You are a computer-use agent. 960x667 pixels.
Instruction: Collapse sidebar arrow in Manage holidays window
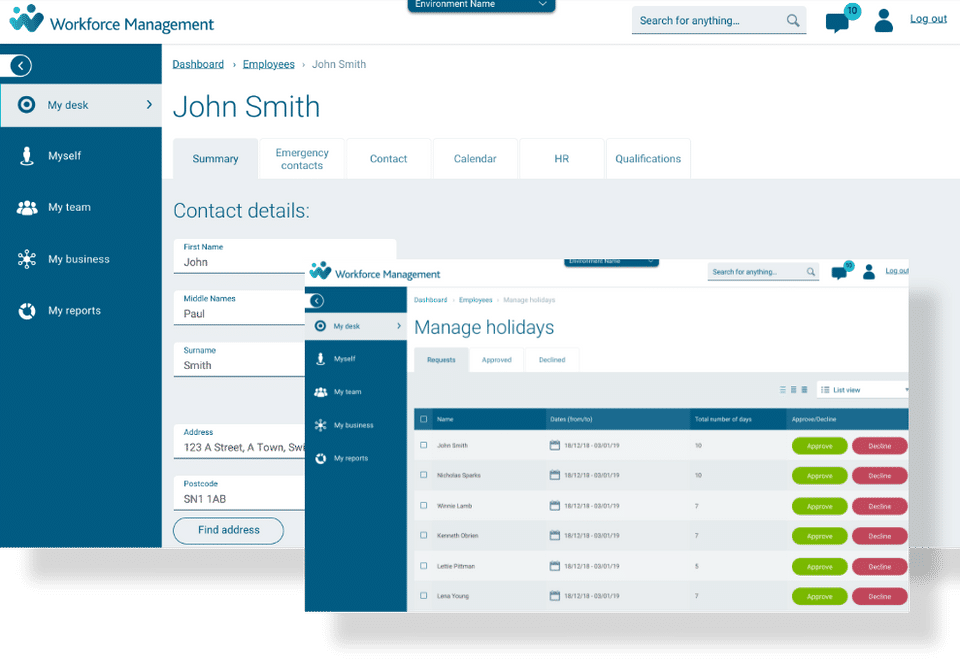317,301
